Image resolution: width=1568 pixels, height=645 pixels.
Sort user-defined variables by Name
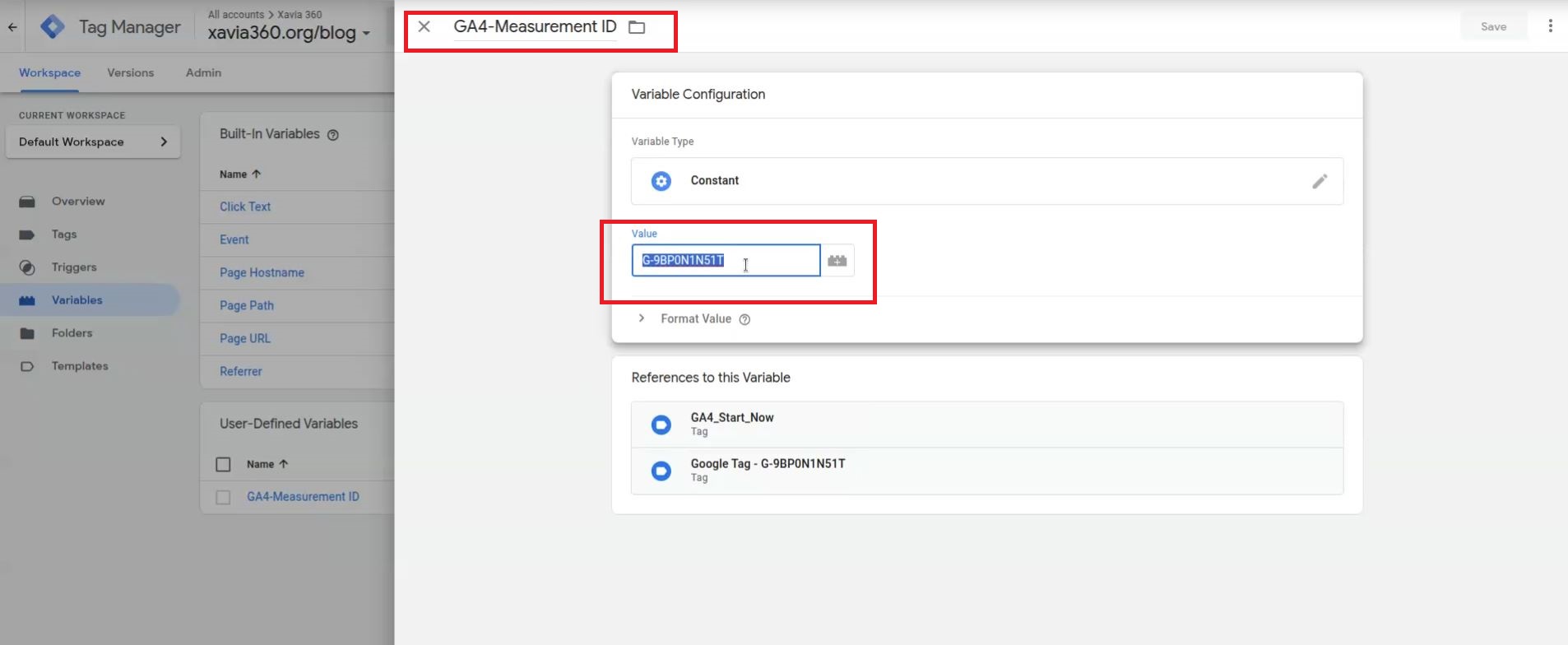point(267,464)
